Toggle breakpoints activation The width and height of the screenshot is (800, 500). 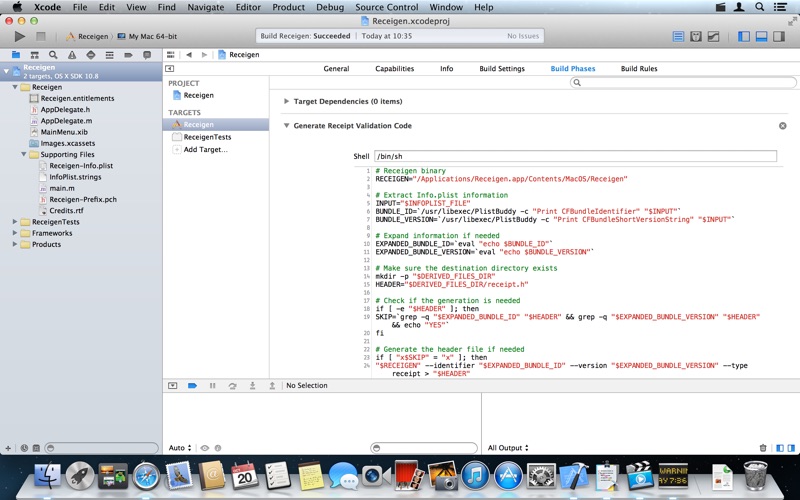192,386
